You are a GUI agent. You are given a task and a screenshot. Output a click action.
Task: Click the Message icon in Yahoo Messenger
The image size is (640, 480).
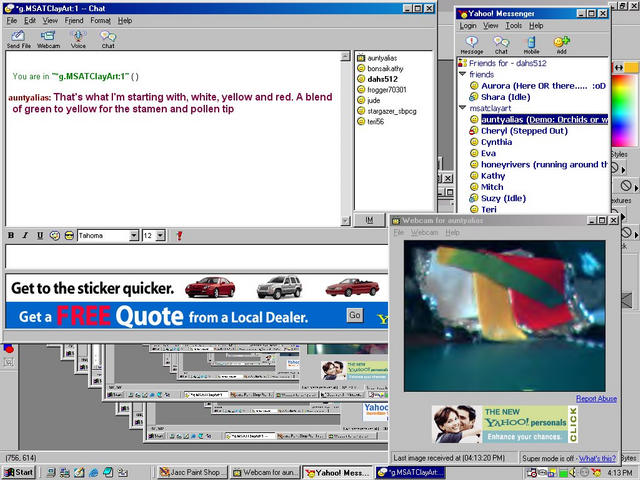(x=471, y=45)
